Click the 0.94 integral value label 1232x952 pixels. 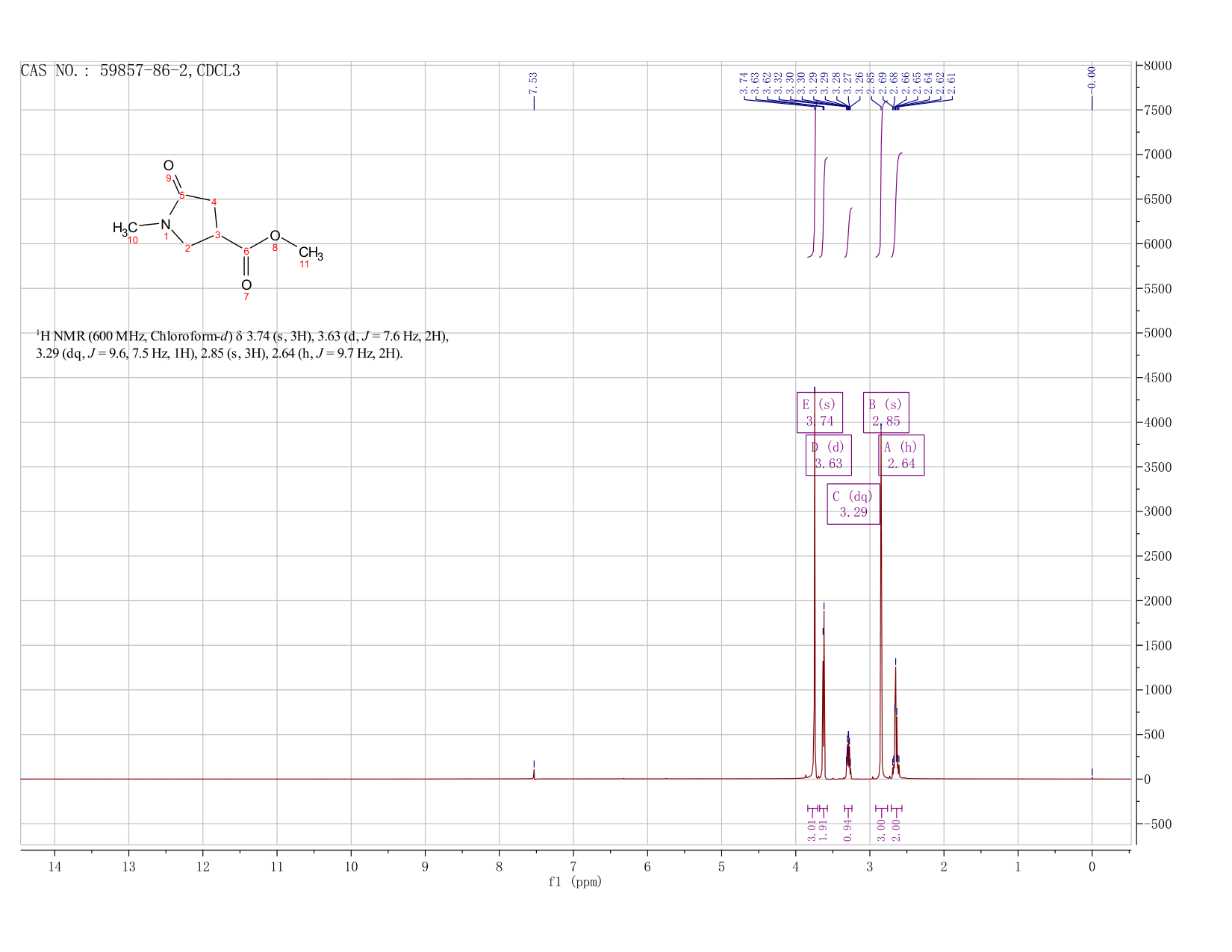point(847,830)
